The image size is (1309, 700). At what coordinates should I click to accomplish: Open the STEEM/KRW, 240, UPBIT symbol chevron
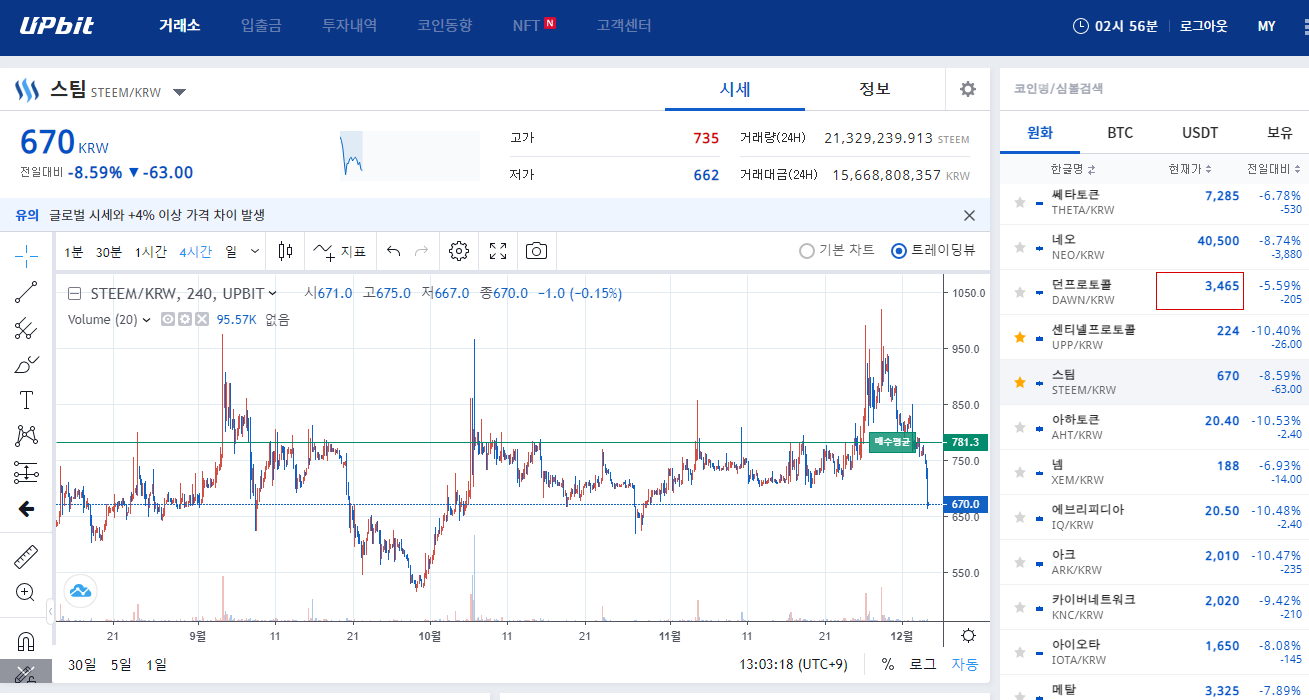click(273, 294)
